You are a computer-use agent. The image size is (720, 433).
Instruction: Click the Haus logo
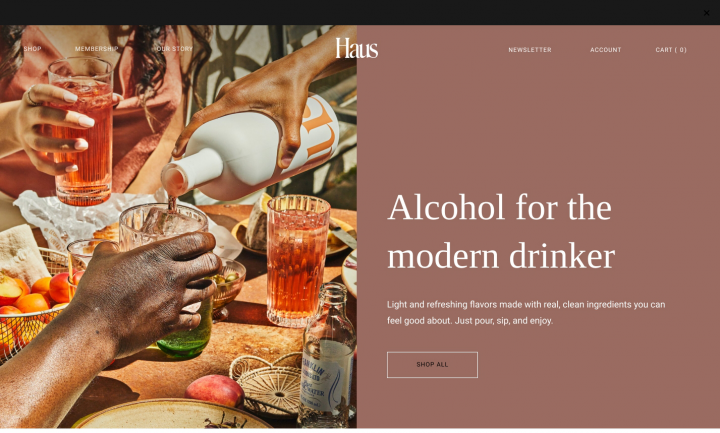pyautogui.click(x=357, y=48)
